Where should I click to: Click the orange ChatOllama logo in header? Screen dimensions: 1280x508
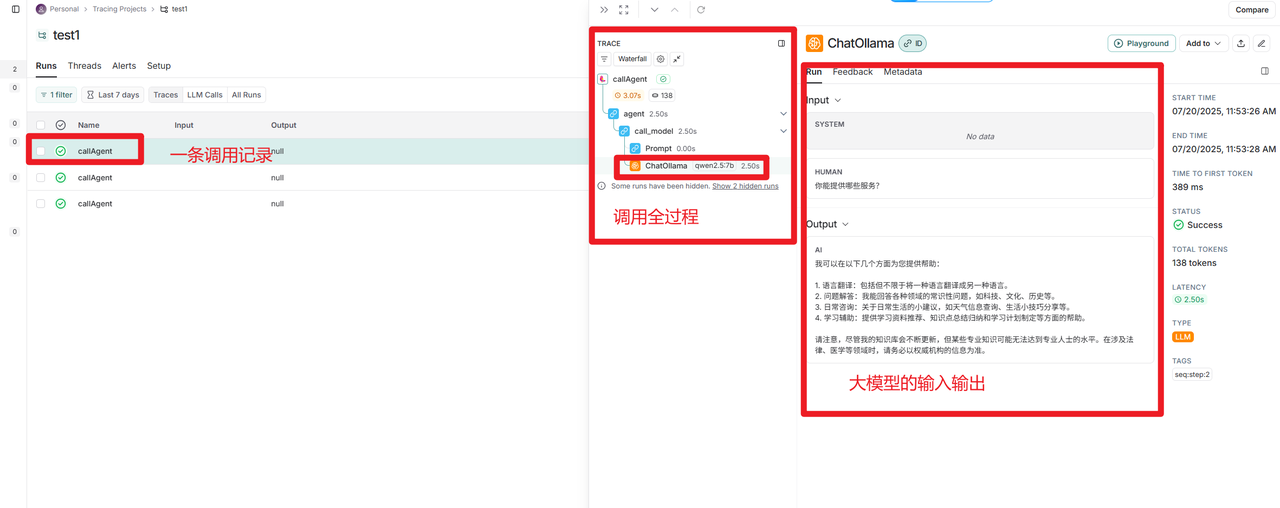click(814, 44)
